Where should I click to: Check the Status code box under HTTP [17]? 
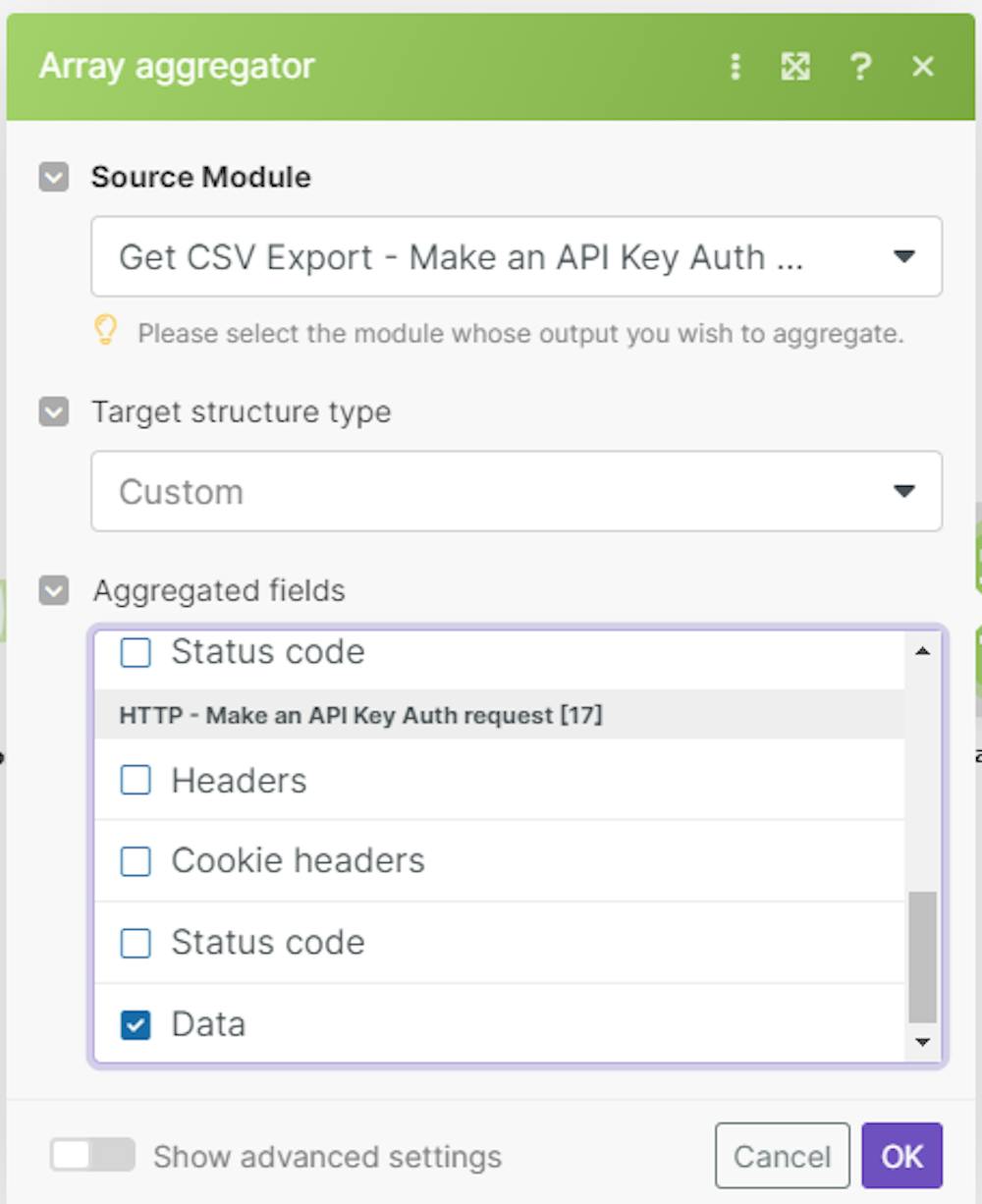(136, 943)
